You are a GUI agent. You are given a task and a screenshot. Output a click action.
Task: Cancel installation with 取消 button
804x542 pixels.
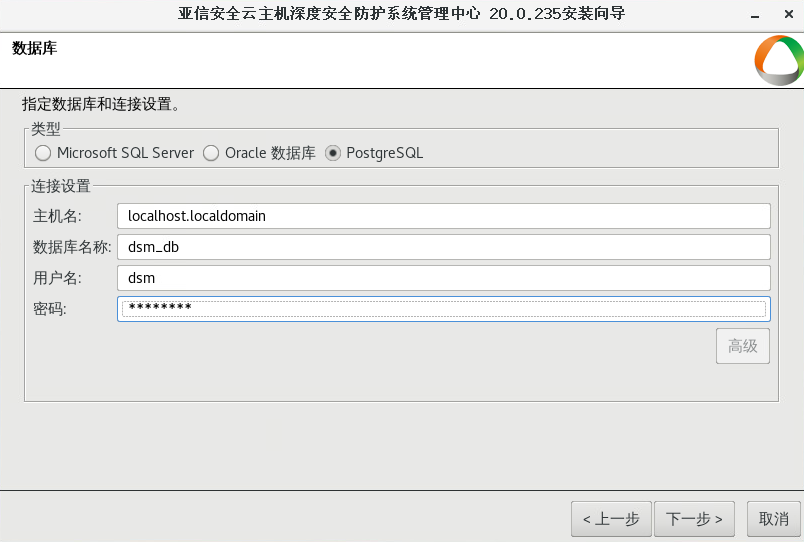pyautogui.click(x=773, y=519)
